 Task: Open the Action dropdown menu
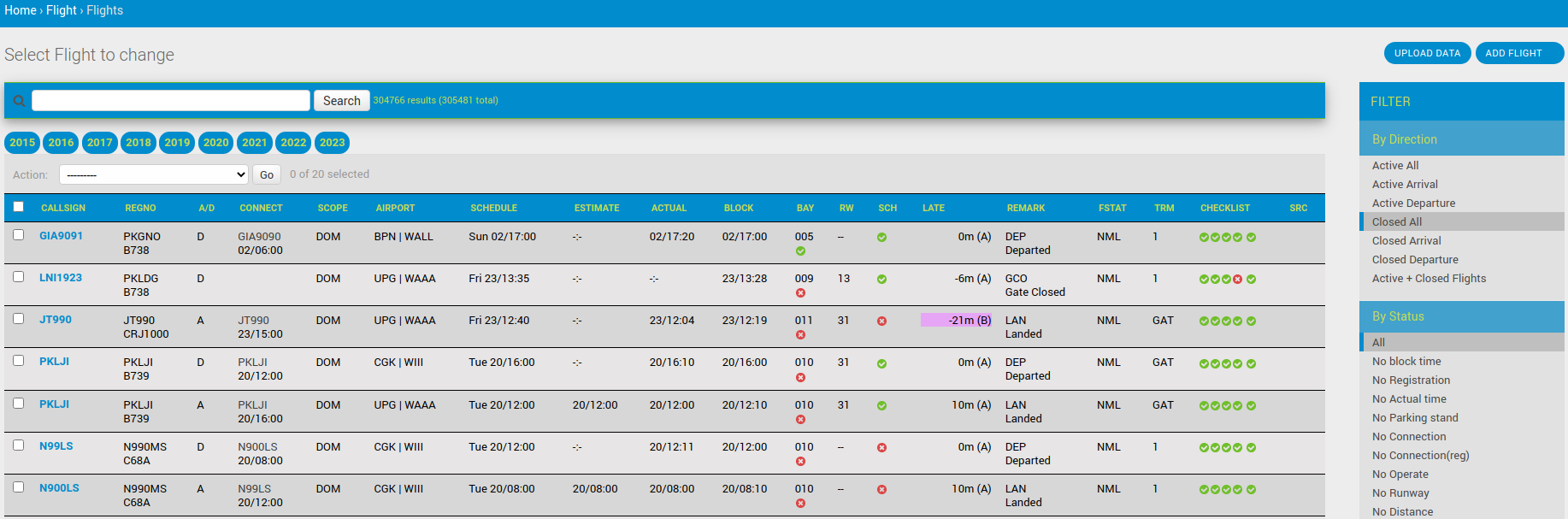154,174
